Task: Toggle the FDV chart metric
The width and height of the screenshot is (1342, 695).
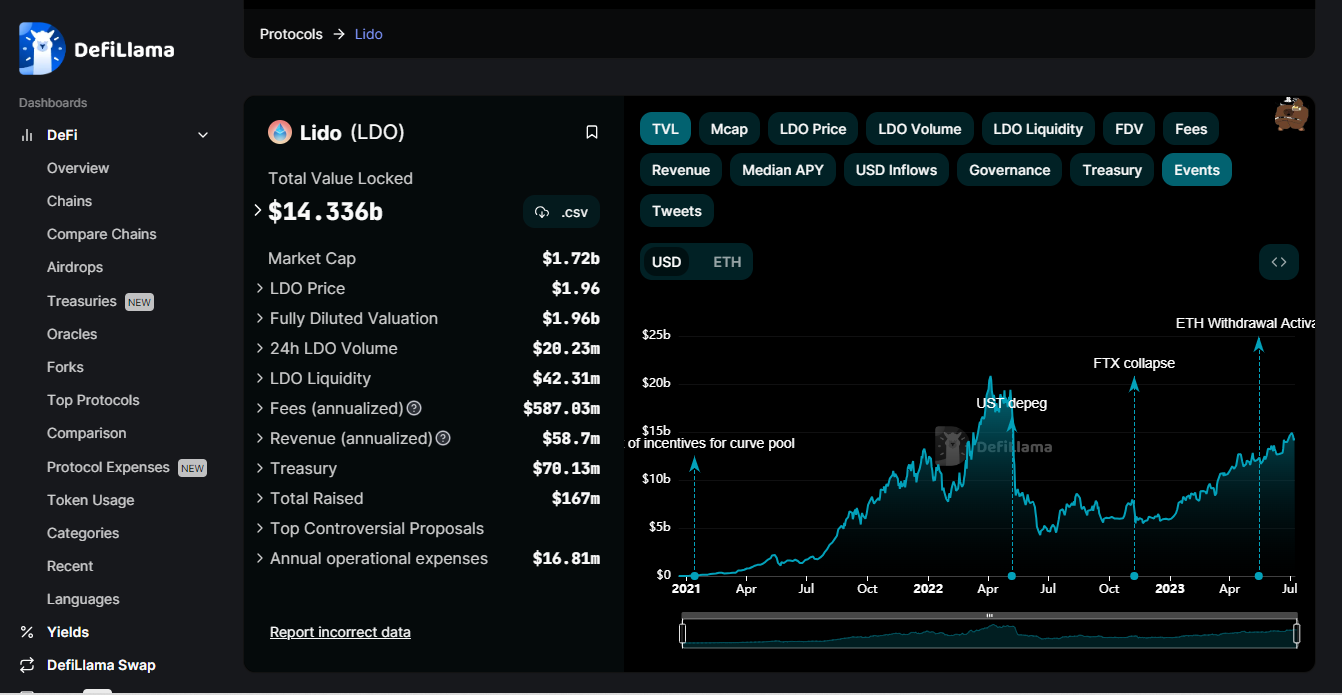Action: click(x=1129, y=129)
